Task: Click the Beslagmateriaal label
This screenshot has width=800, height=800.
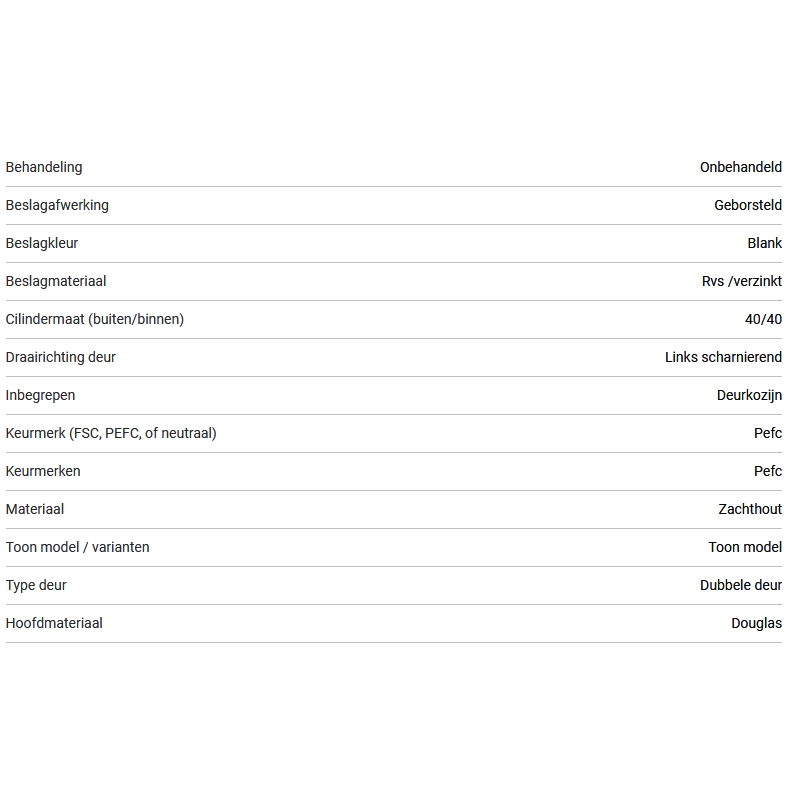Action: point(56,281)
